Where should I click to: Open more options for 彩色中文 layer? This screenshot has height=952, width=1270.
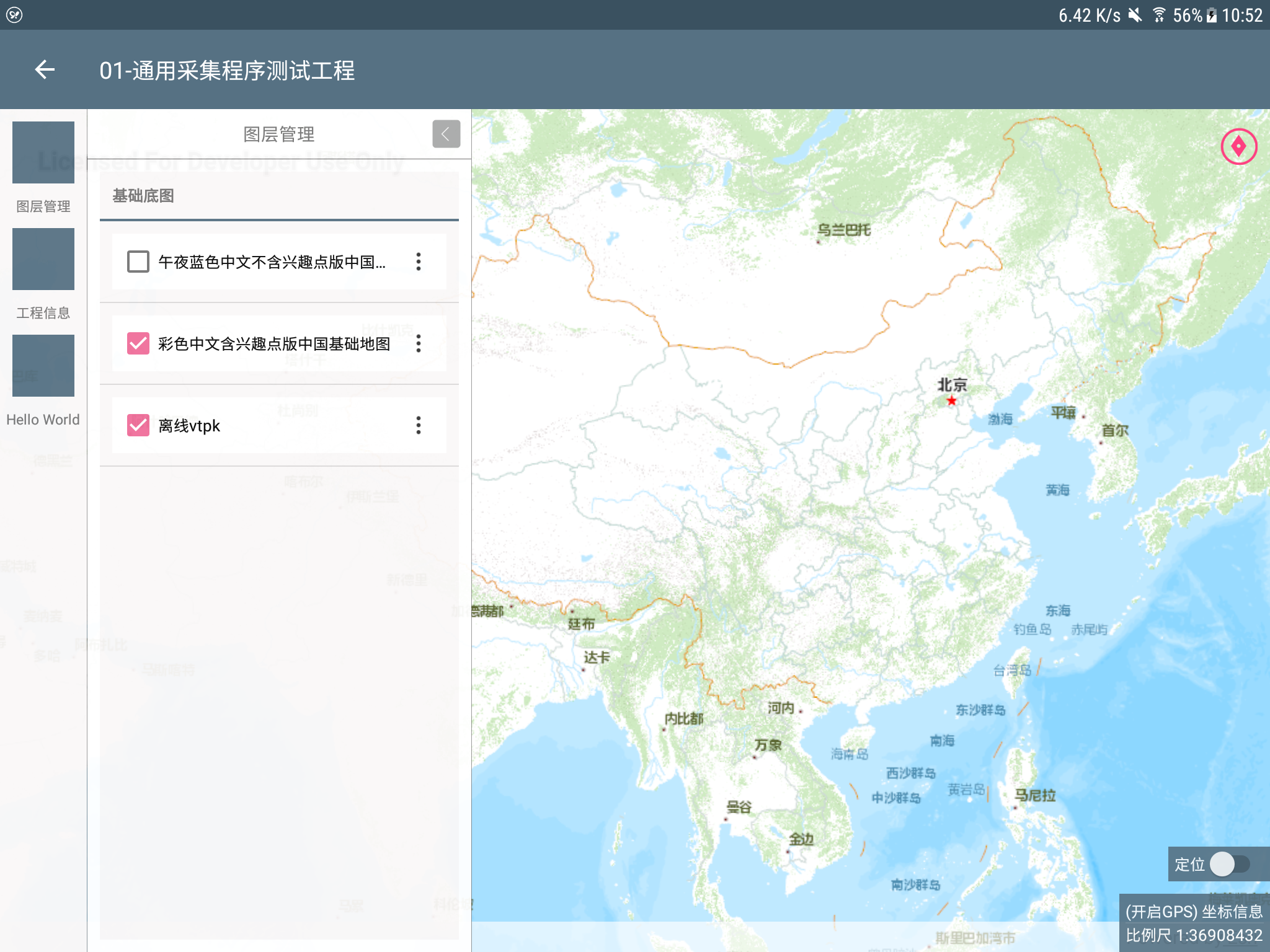tap(419, 343)
